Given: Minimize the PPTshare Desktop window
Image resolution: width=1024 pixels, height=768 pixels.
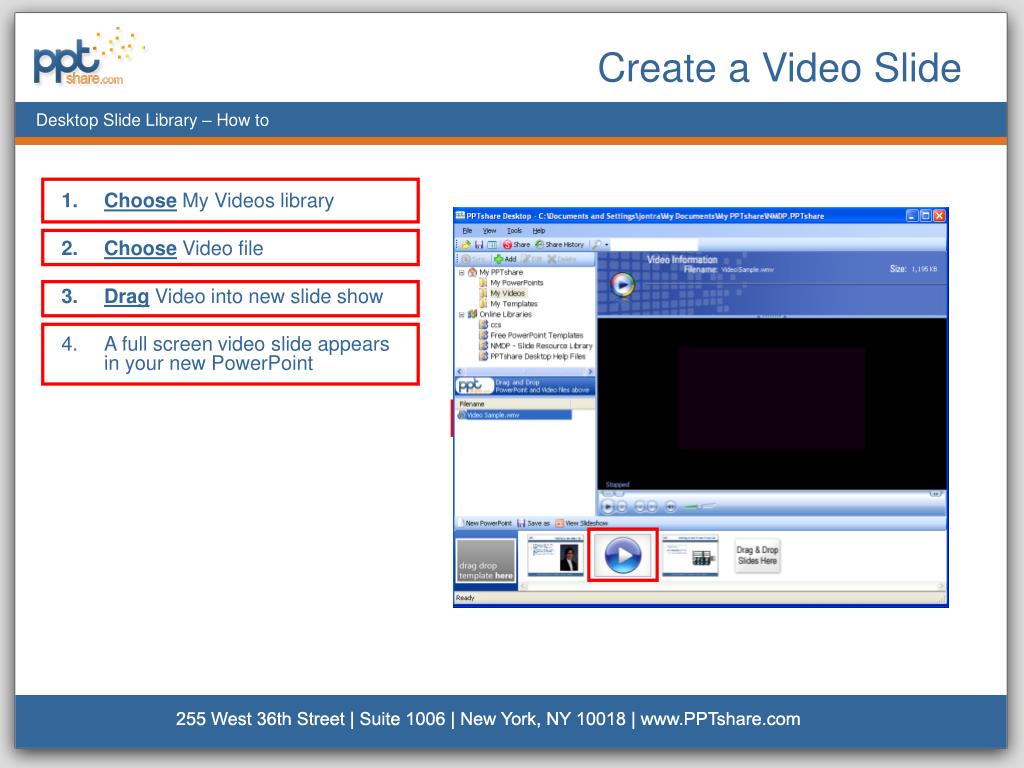Looking at the screenshot, I should tap(912, 216).
